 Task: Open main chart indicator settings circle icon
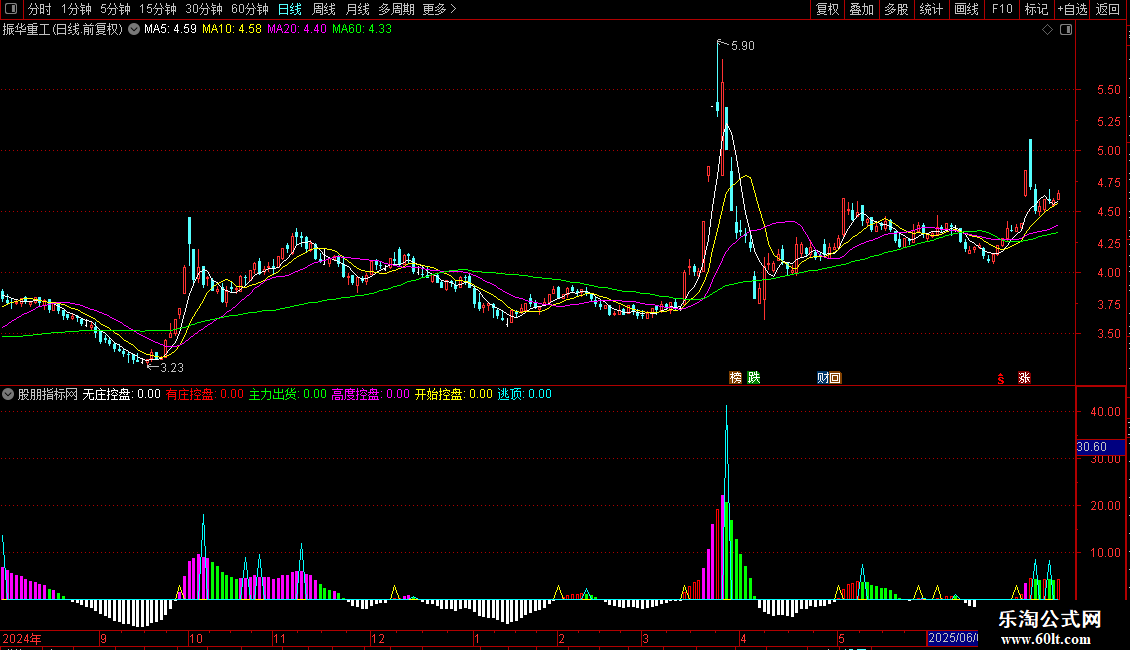[x=134, y=29]
